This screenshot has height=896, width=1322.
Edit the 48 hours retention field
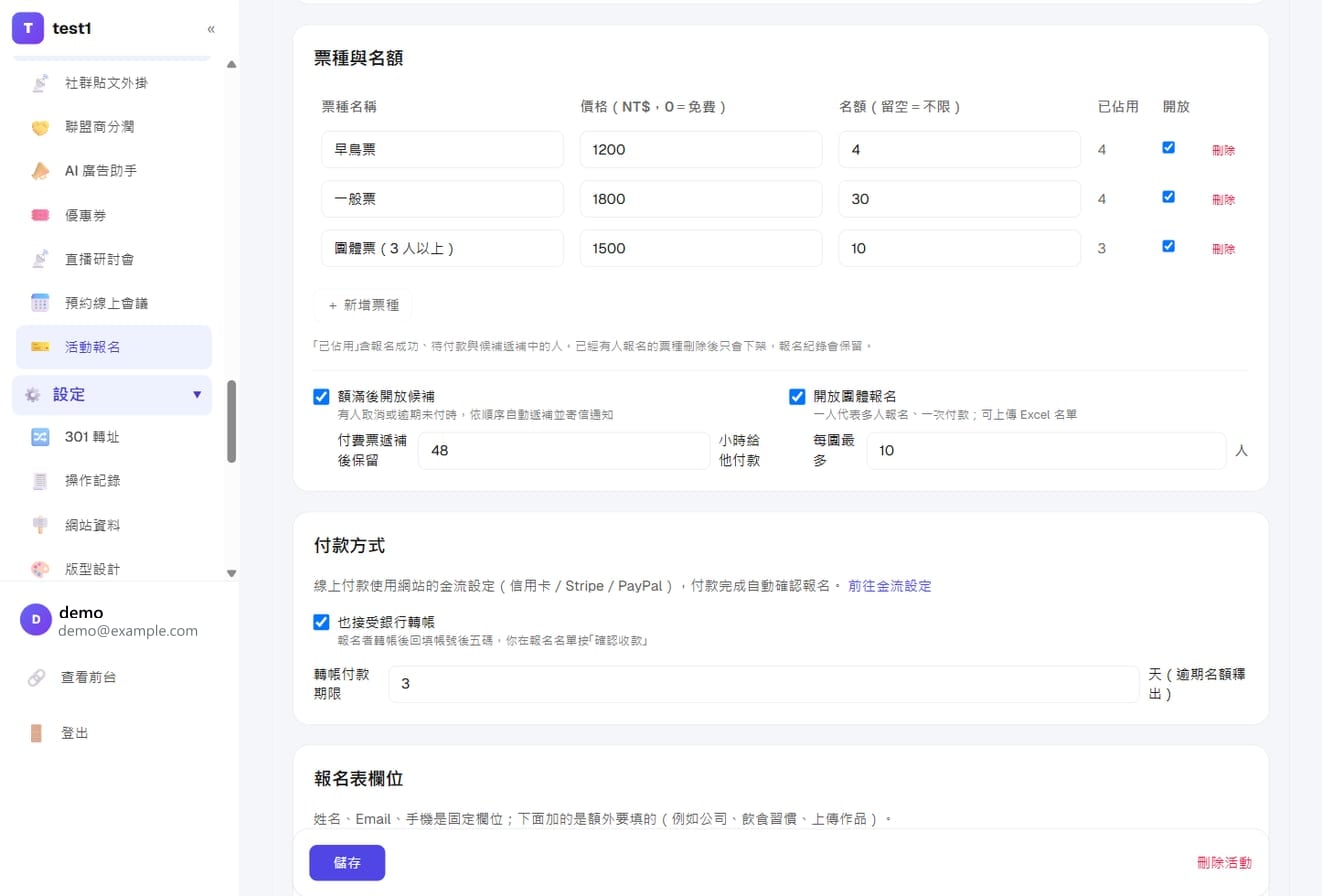click(564, 451)
